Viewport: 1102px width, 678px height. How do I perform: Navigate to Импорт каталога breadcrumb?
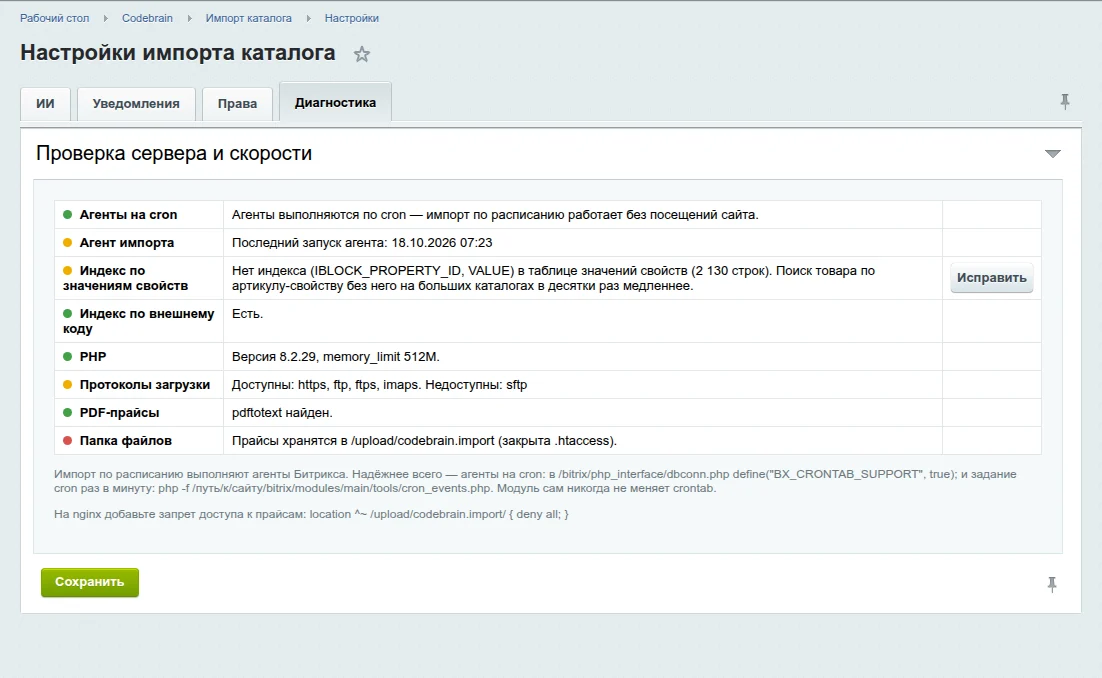click(x=249, y=18)
